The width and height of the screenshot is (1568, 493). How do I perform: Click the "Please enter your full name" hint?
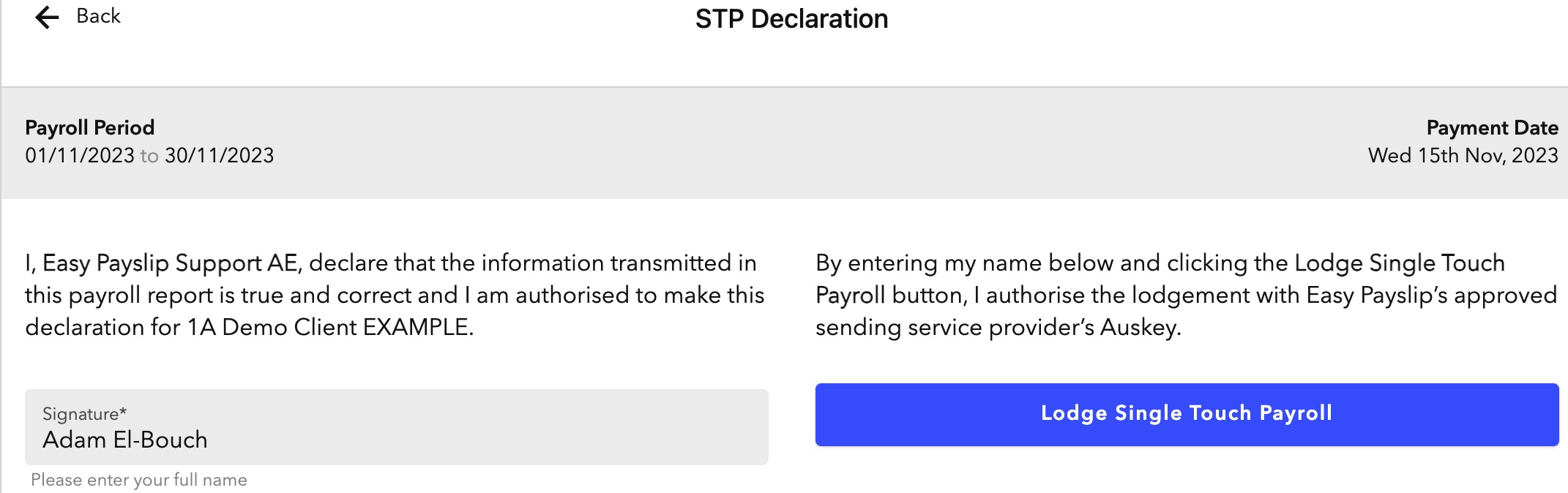coord(139,480)
